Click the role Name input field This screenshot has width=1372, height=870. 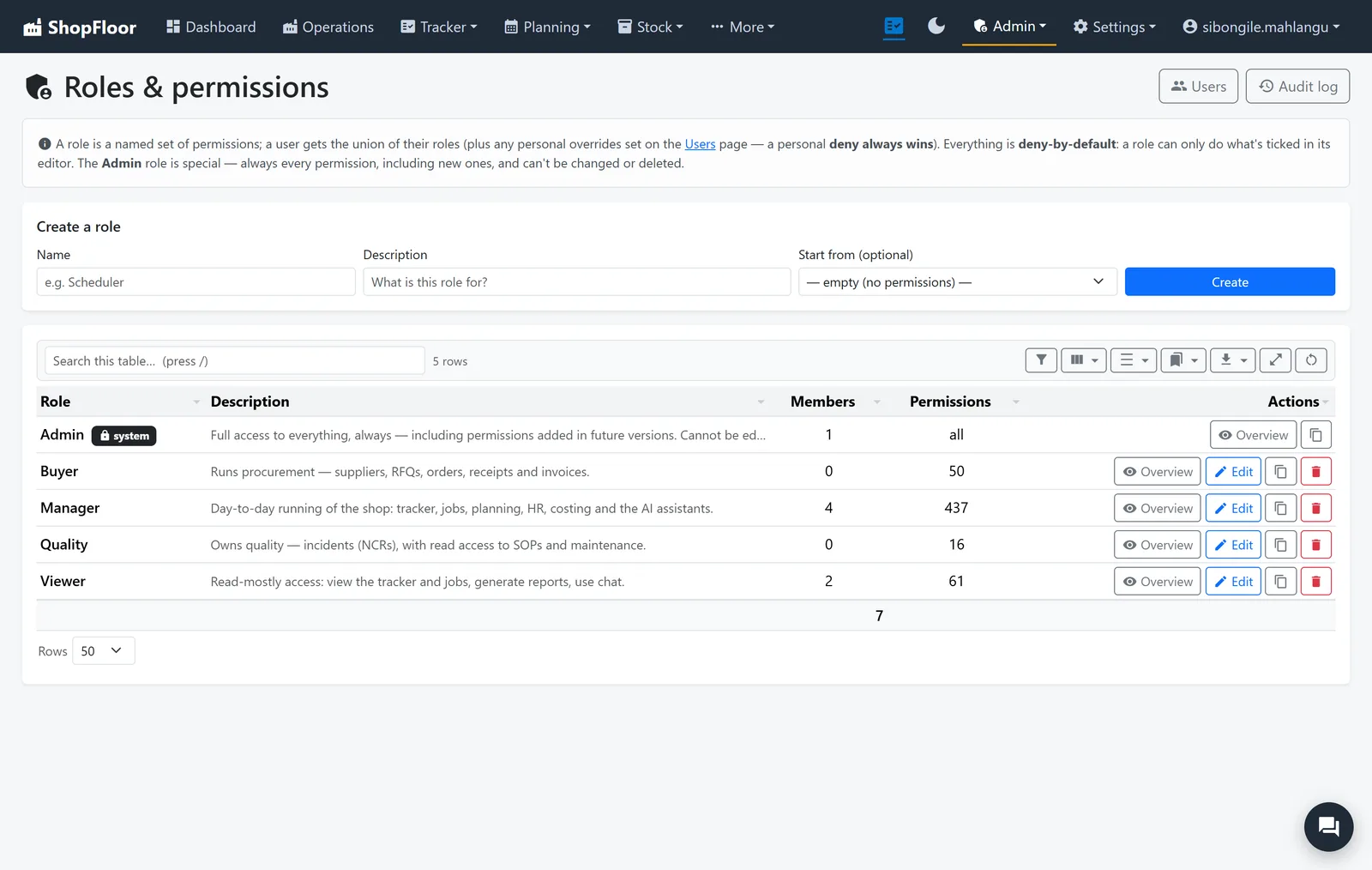tap(196, 281)
